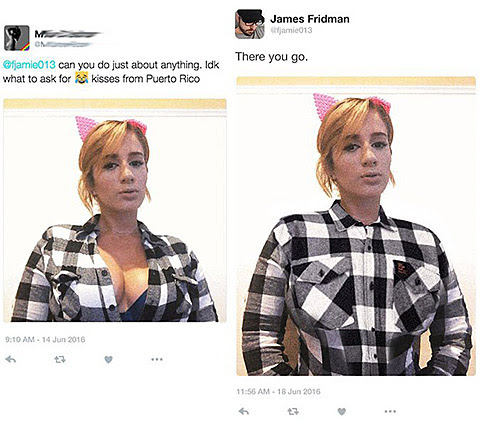This screenshot has width=480, height=432.
Task: Click the crying-laughing cat emoji in tweet
Action: [x=81, y=78]
